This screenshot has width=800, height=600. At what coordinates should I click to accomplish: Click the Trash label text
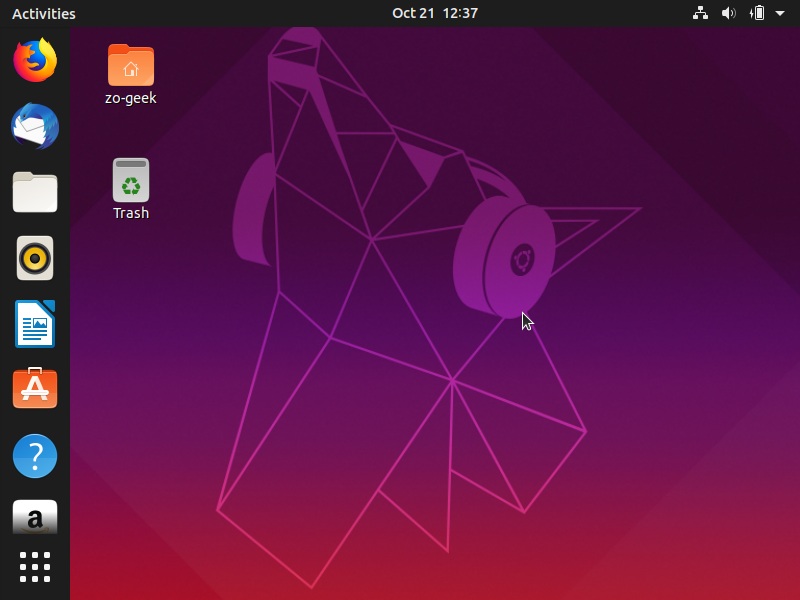tap(131, 213)
